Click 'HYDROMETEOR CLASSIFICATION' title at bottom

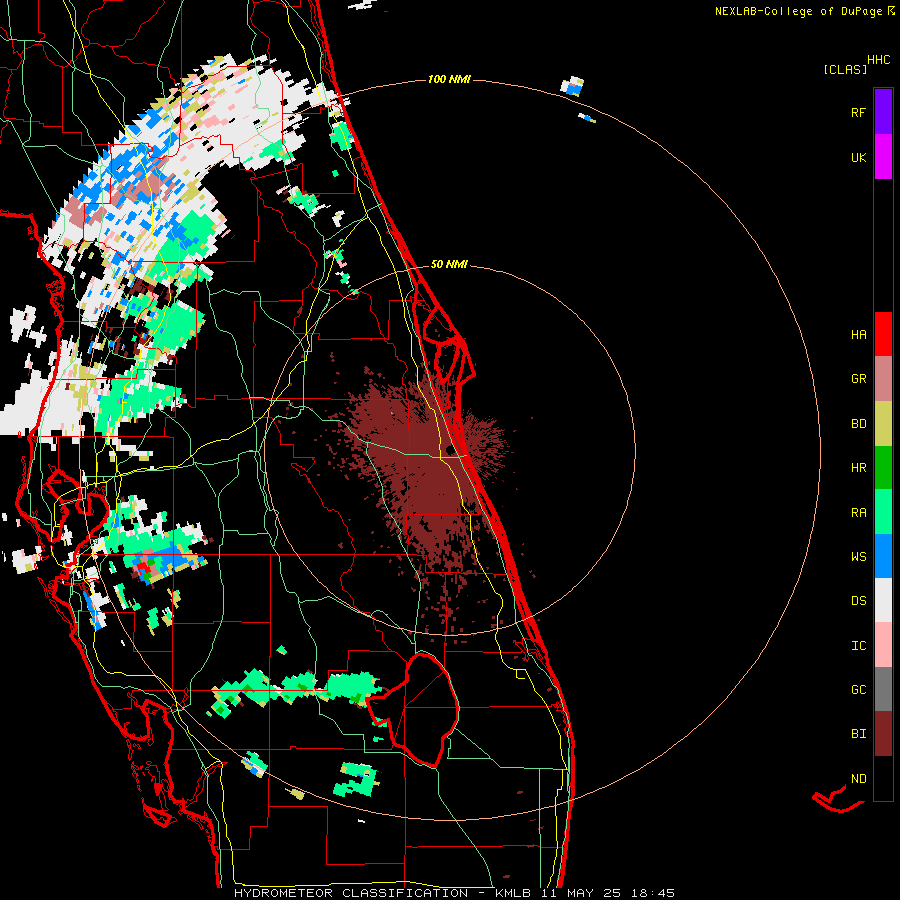click(351, 893)
